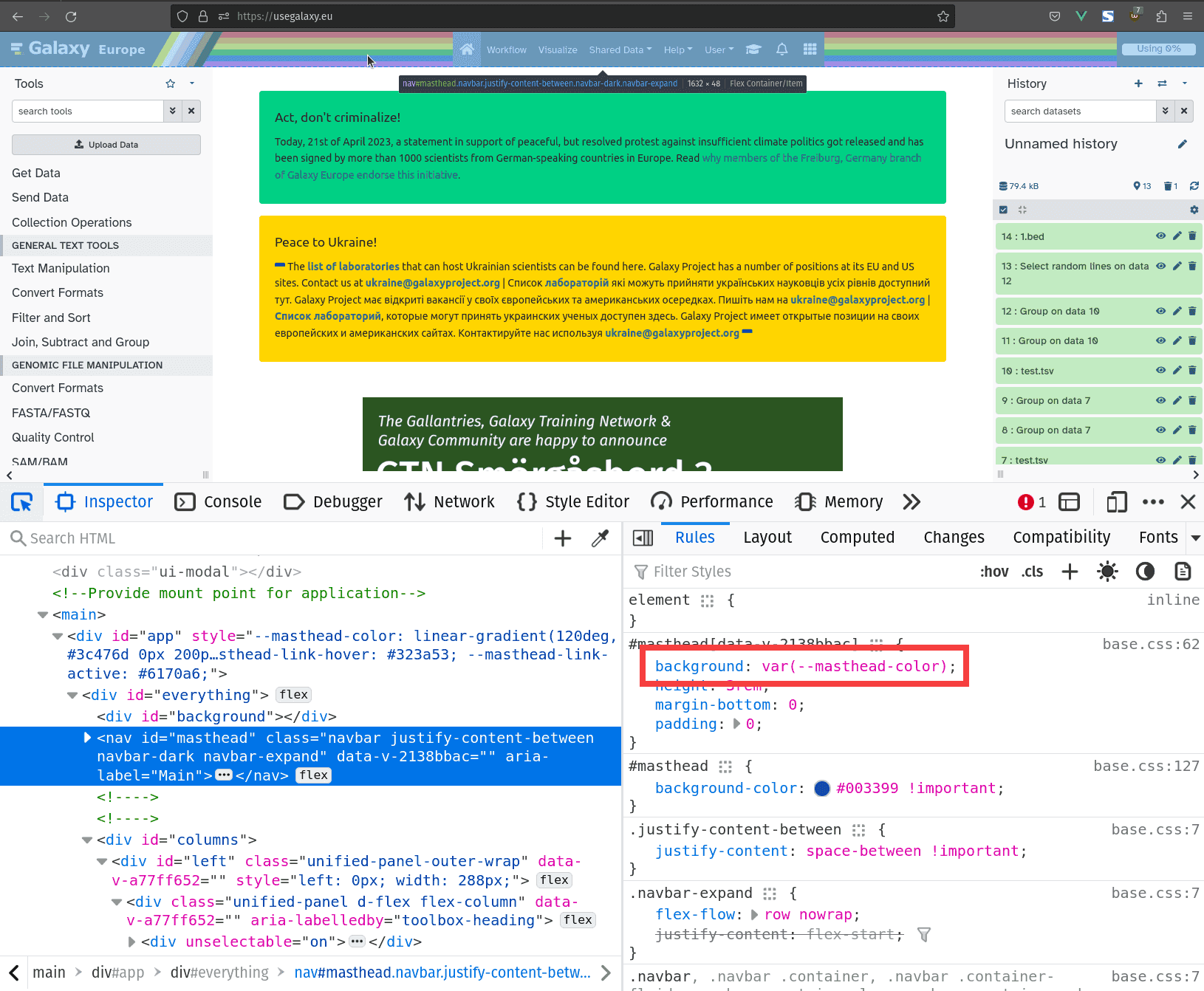1204x991 pixels.
Task: Open the Network tab
Action: click(449, 502)
